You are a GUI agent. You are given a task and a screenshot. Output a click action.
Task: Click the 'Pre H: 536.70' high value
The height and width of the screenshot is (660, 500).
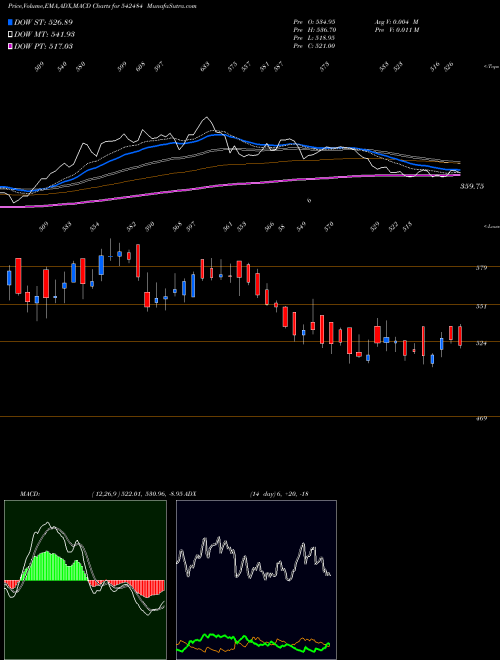(314, 30)
